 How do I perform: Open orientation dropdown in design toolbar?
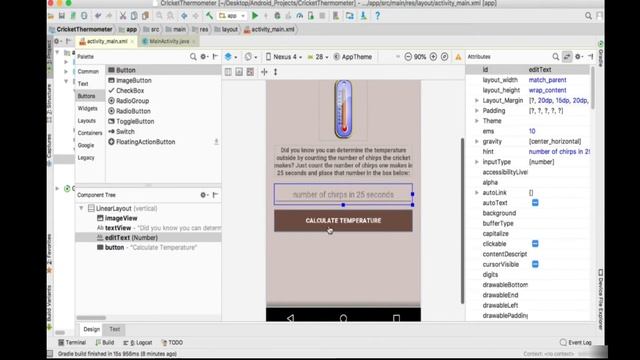coord(251,57)
